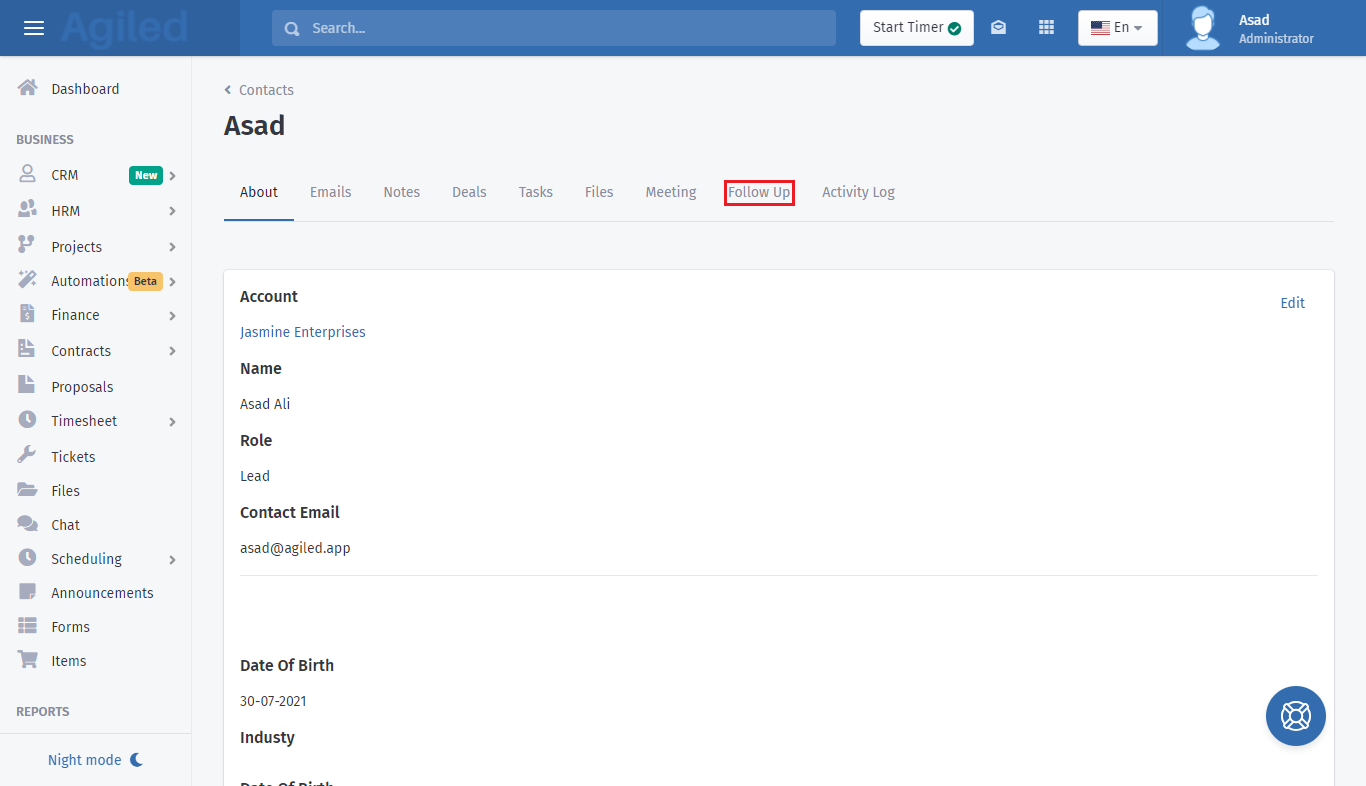The image size is (1366, 786).
Task: Click the Dashboard home icon
Action: (28, 88)
